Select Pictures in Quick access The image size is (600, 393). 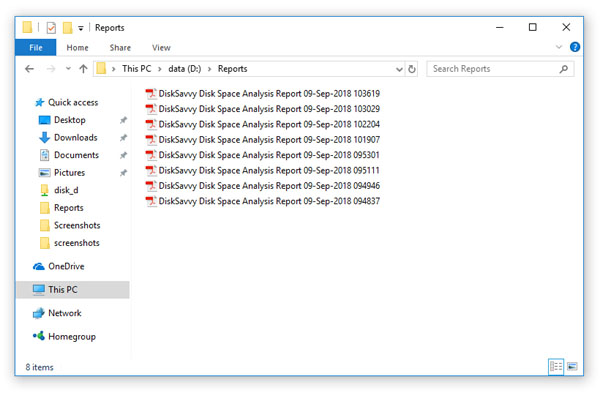pos(69,173)
